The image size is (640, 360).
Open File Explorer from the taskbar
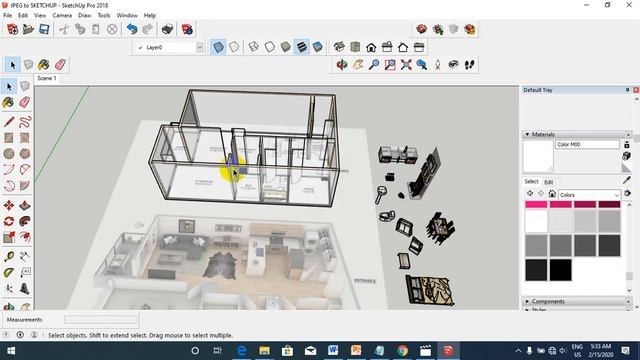click(264, 351)
